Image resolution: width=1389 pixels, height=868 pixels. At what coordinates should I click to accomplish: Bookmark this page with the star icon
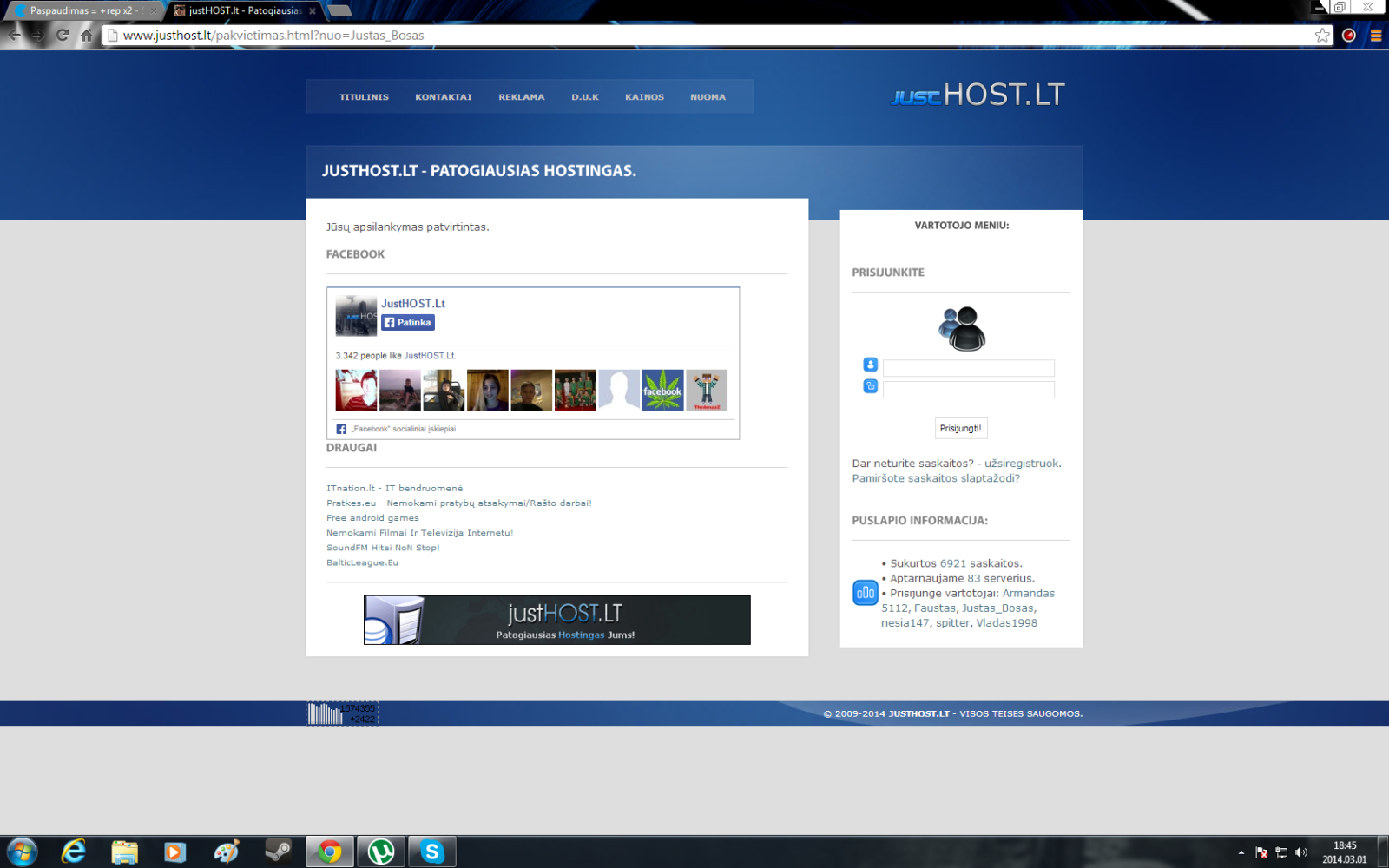[1322, 36]
